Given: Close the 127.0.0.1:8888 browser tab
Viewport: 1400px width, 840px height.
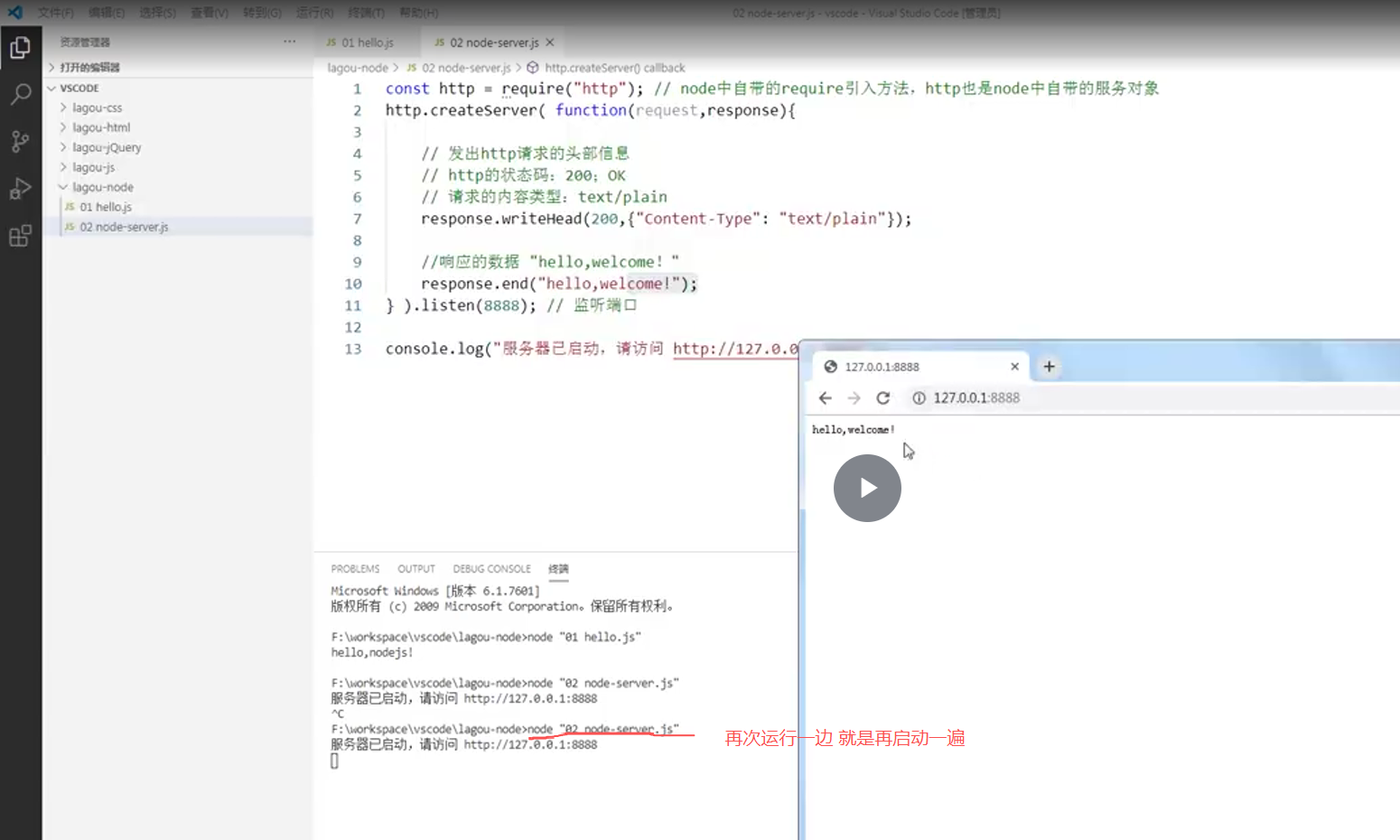Looking at the screenshot, I should 1014,367.
